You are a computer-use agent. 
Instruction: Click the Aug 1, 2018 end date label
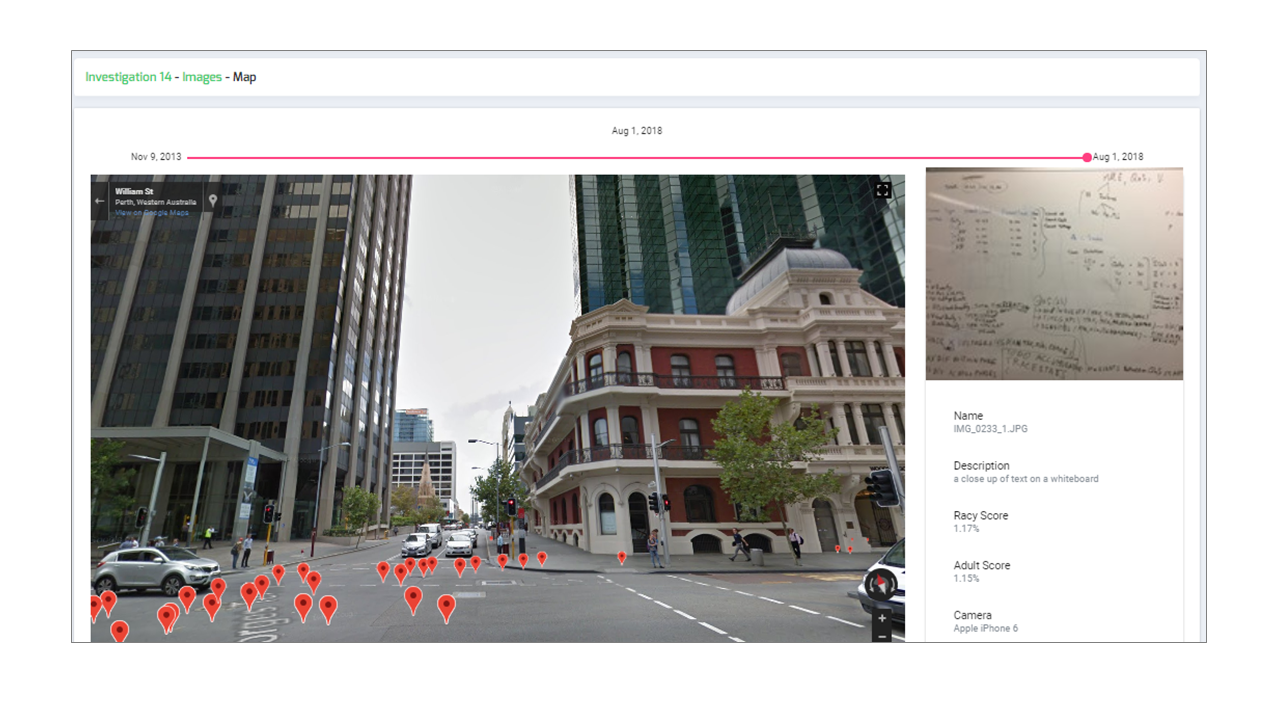(1118, 157)
